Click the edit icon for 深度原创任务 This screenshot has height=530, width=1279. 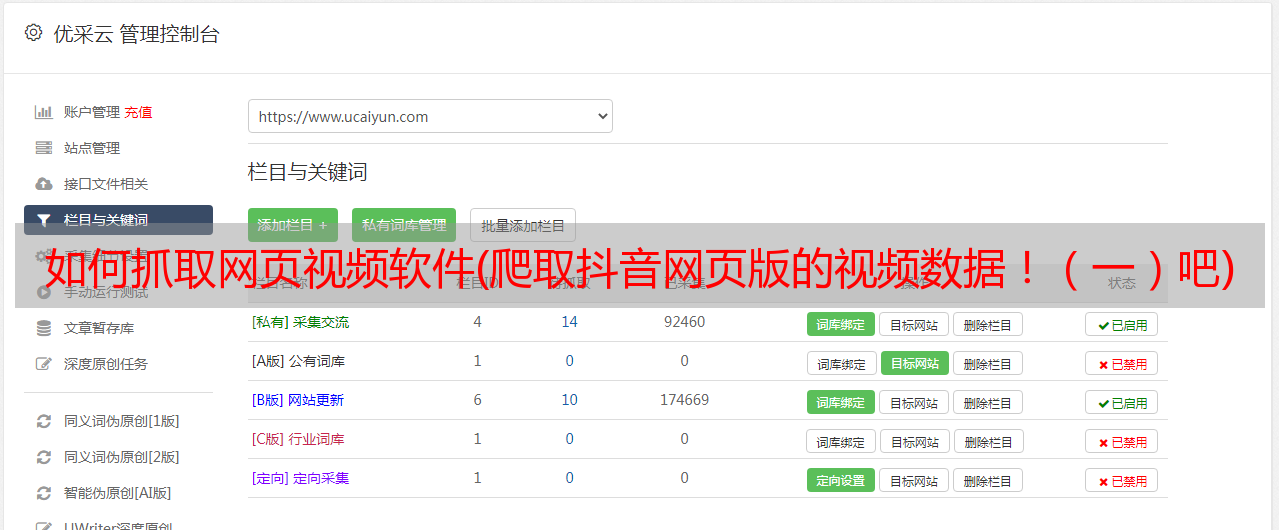pyautogui.click(x=43, y=364)
